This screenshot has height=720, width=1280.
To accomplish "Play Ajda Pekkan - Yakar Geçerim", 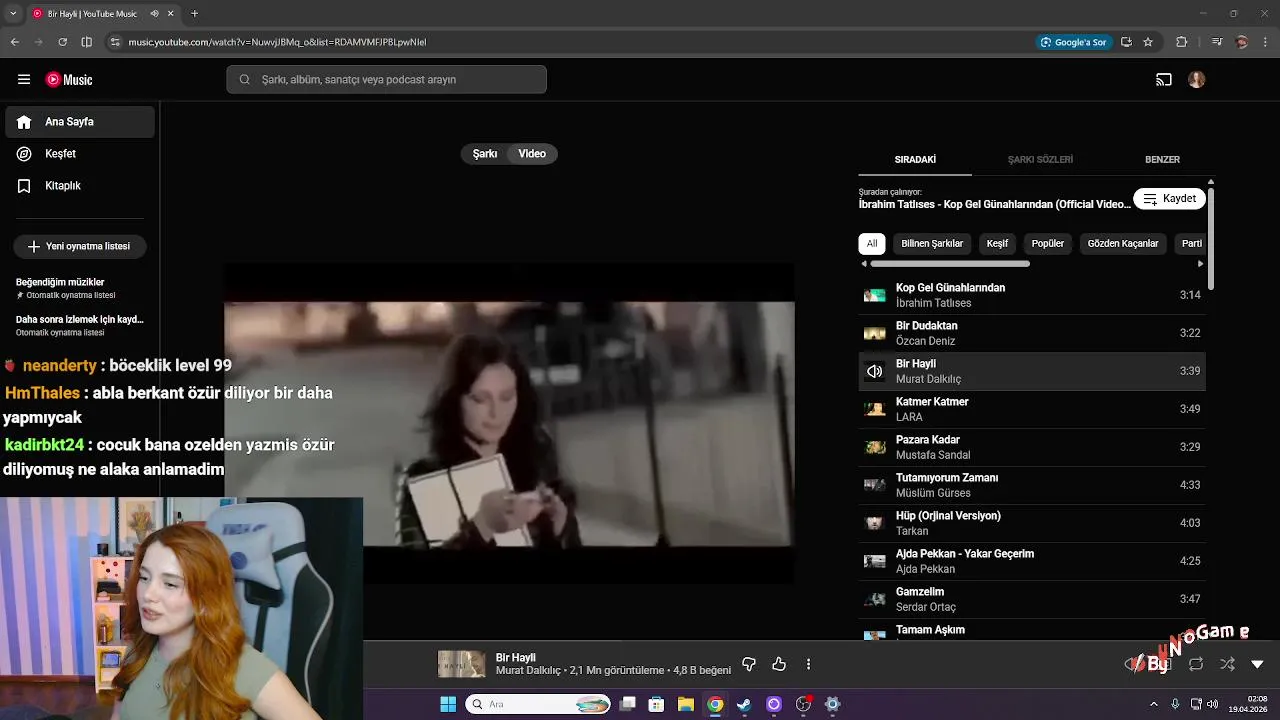I will [x=1032, y=561].
